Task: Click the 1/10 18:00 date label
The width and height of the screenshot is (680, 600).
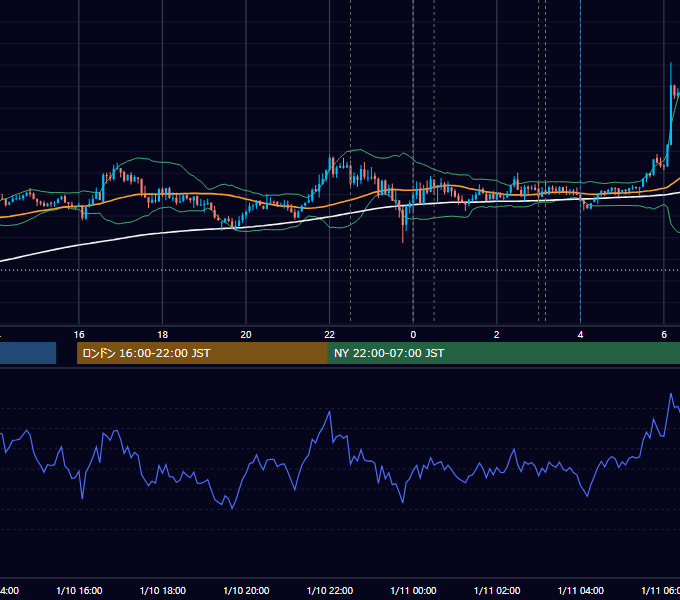Action: (x=163, y=590)
